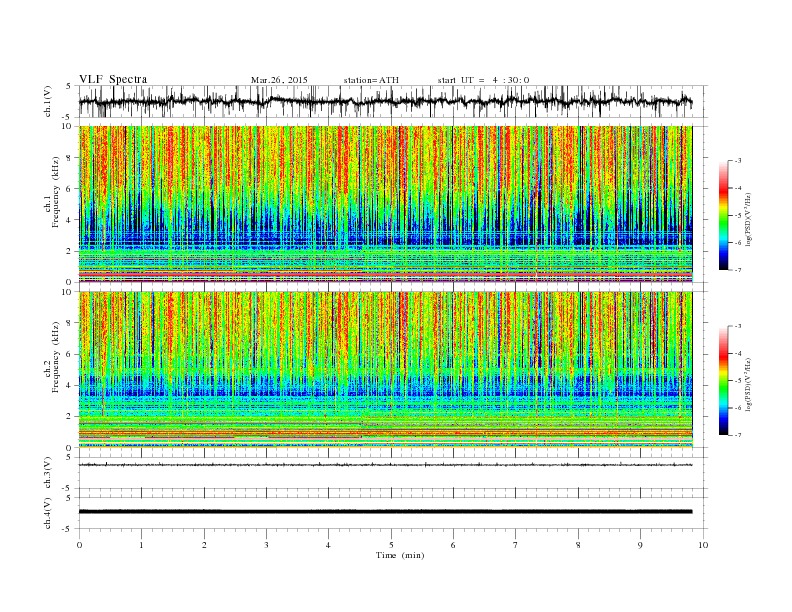The width and height of the screenshot is (792, 612).
Task: Click the time axis tick label "3"
Action: (x=266, y=545)
